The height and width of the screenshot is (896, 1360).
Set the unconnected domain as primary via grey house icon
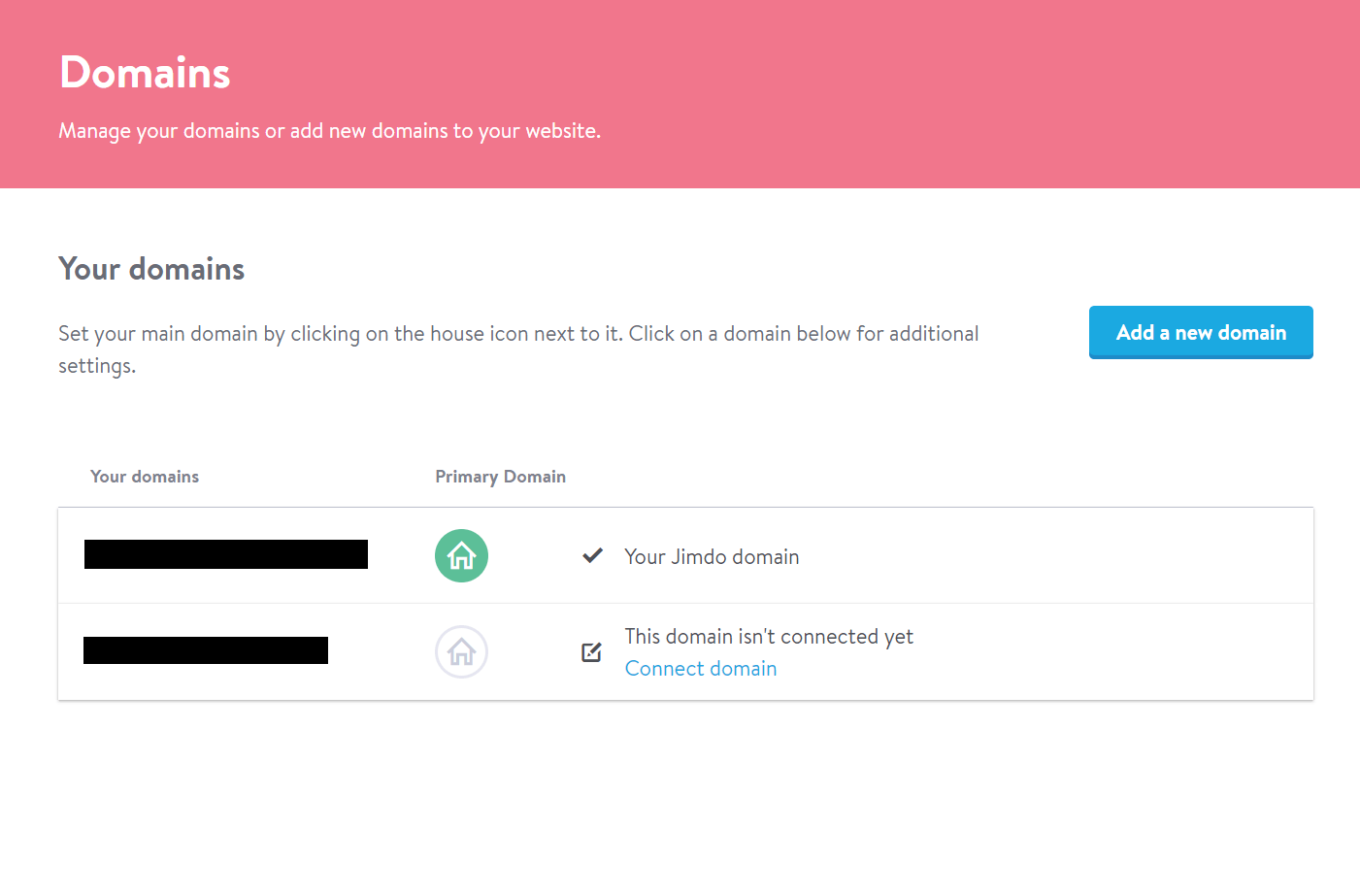click(461, 651)
